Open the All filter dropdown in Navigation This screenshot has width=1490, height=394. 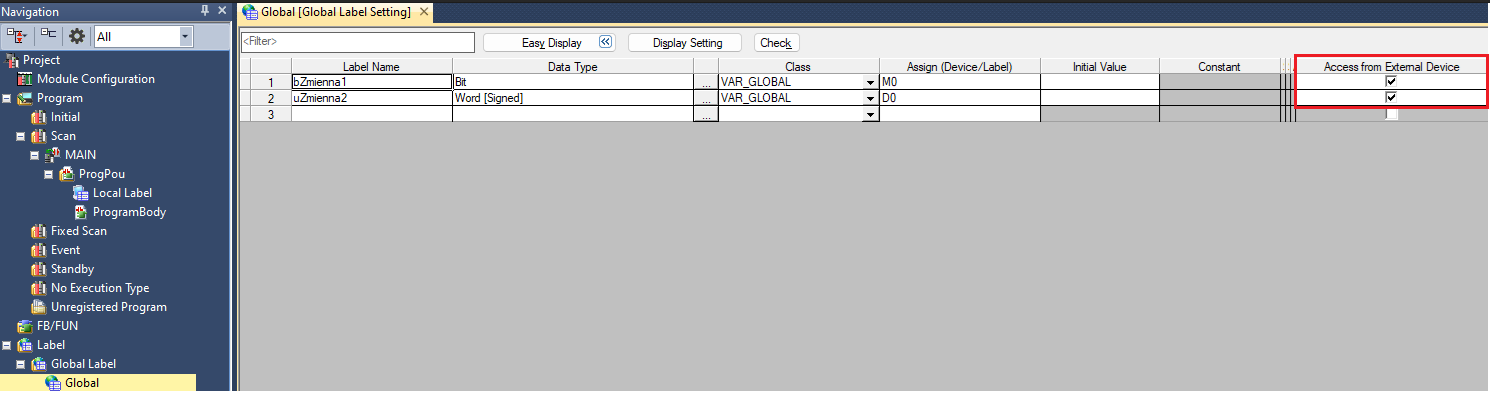point(185,36)
